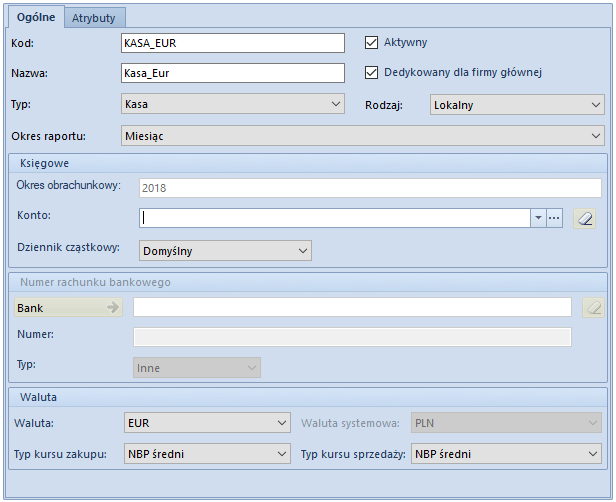
Task: Toggle Dedykowany dla firmy głównej checkbox
Action: tap(371, 73)
